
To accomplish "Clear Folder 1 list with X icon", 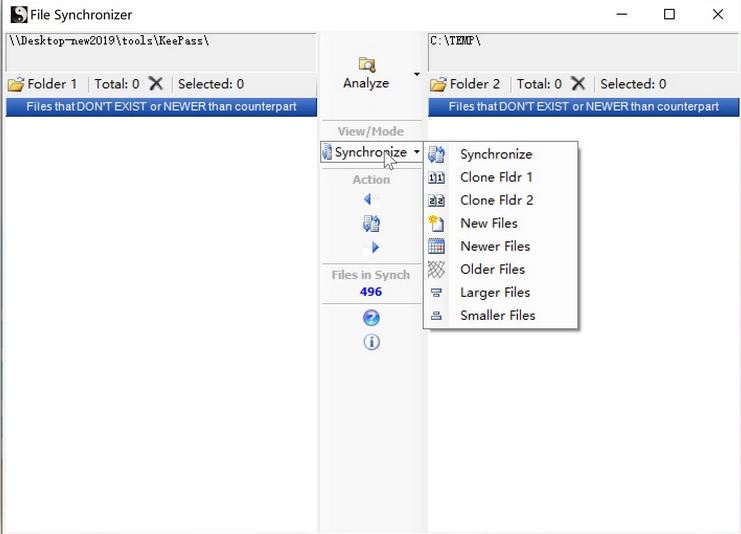I will tap(155, 84).
